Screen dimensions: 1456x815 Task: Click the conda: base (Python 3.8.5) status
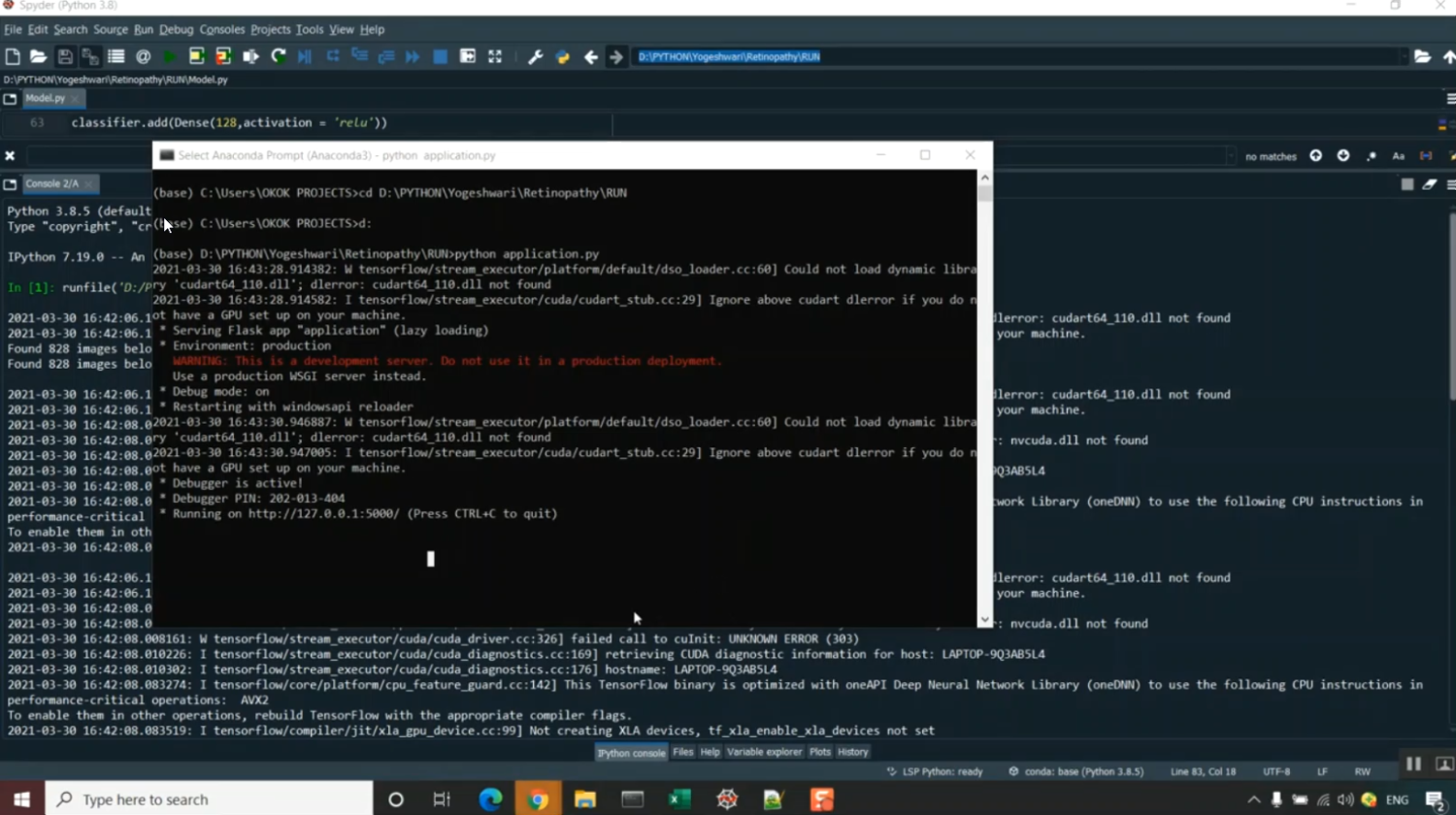[1075, 771]
